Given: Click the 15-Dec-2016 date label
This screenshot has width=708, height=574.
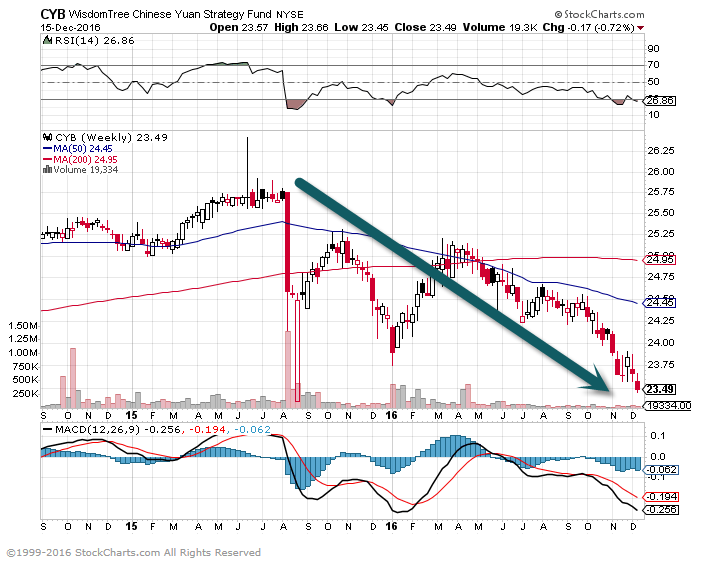Looking at the screenshot, I should pos(70,28).
